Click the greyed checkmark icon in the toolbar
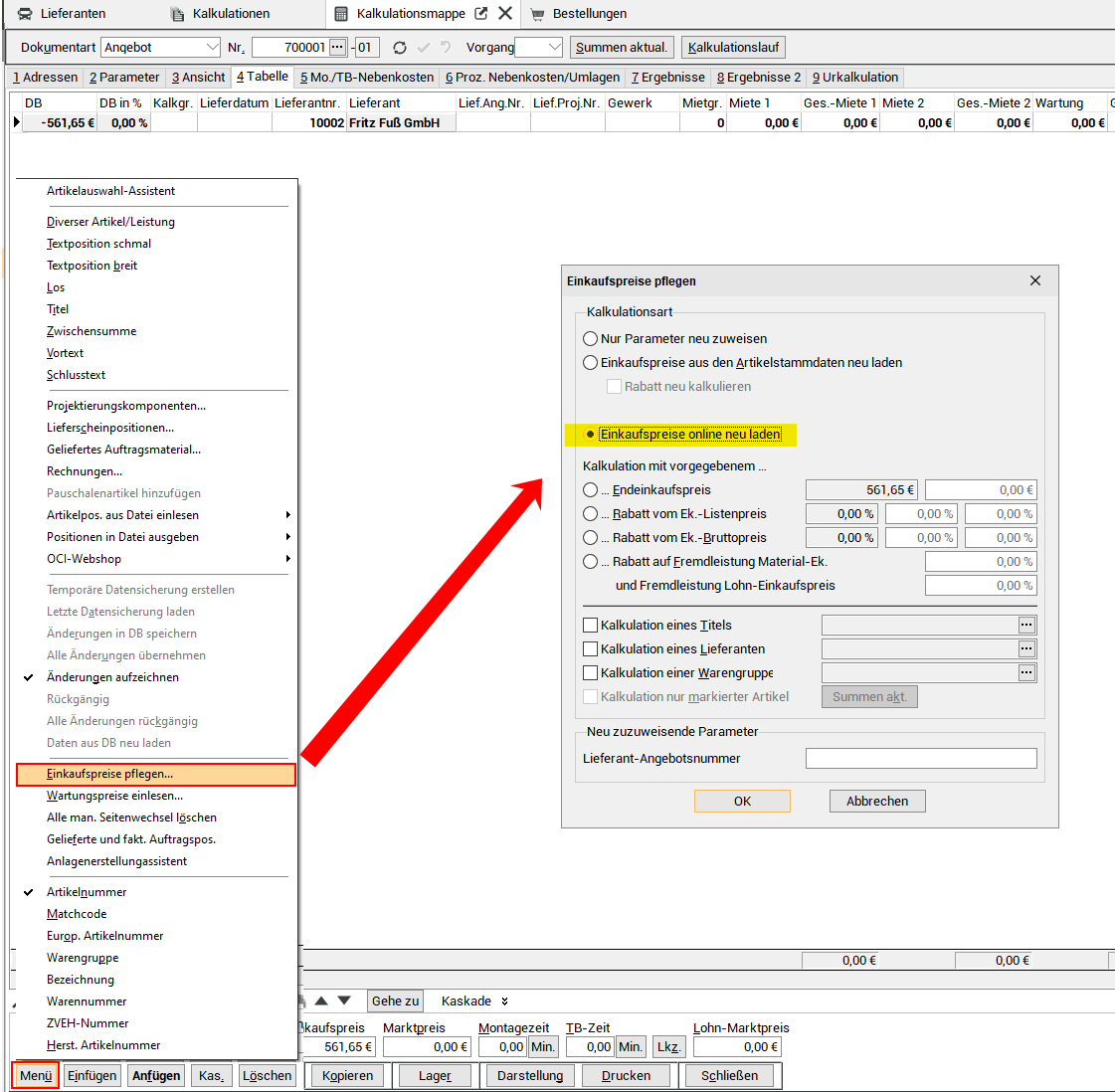 coord(423,48)
